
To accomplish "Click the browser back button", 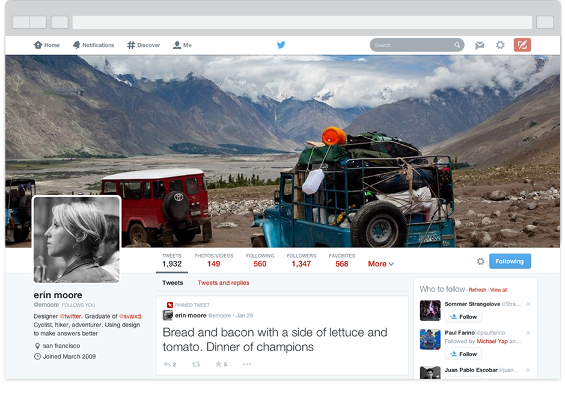I will pos(21,22).
